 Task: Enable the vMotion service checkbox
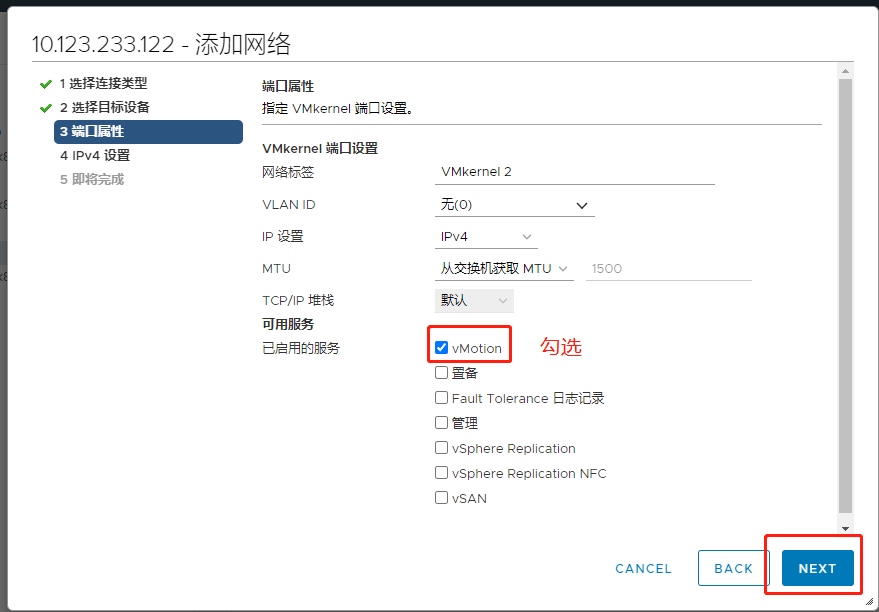point(441,347)
